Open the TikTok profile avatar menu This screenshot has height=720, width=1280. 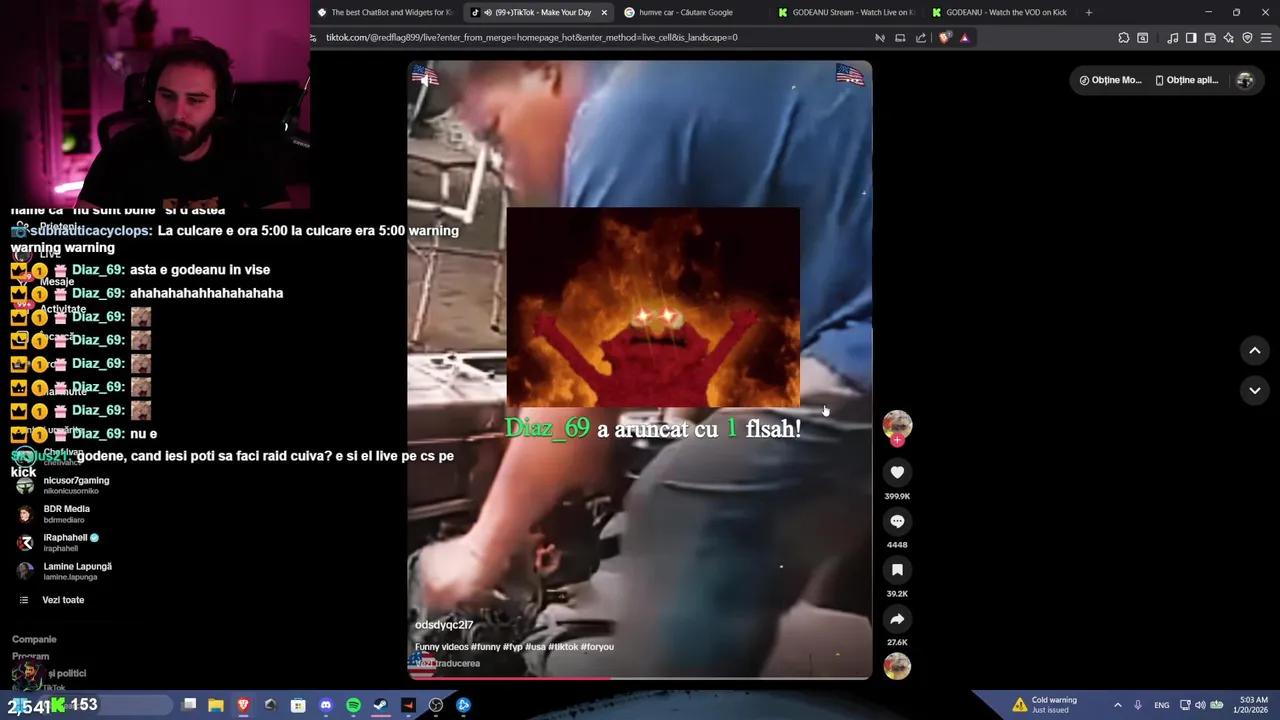click(x=1245, y=80)
